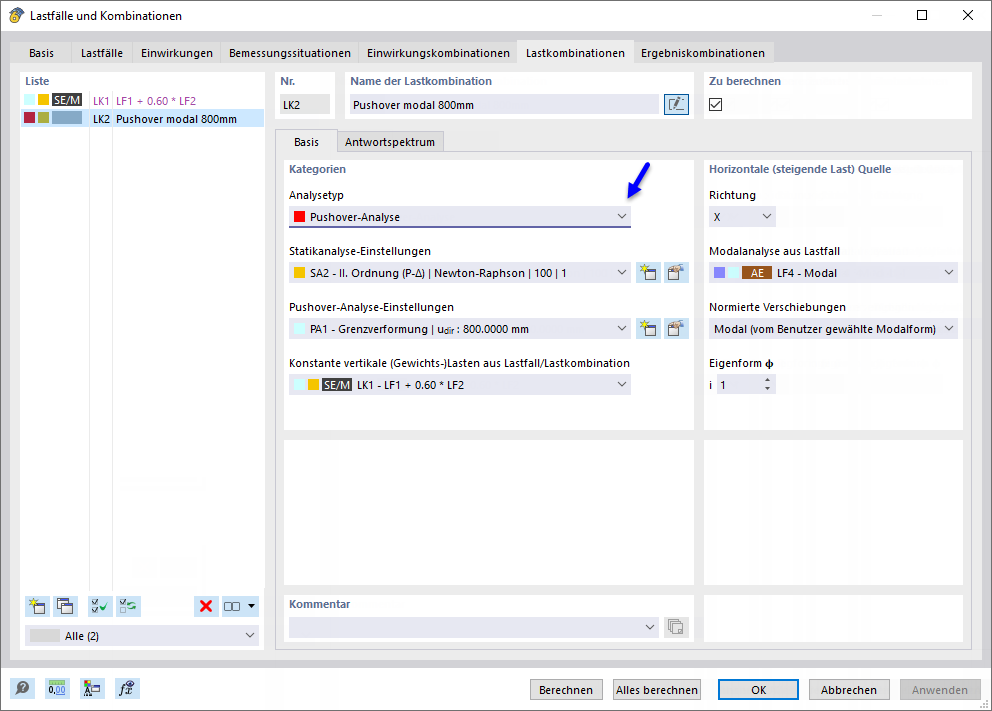Create new static analysis settings

pos(648,272)
